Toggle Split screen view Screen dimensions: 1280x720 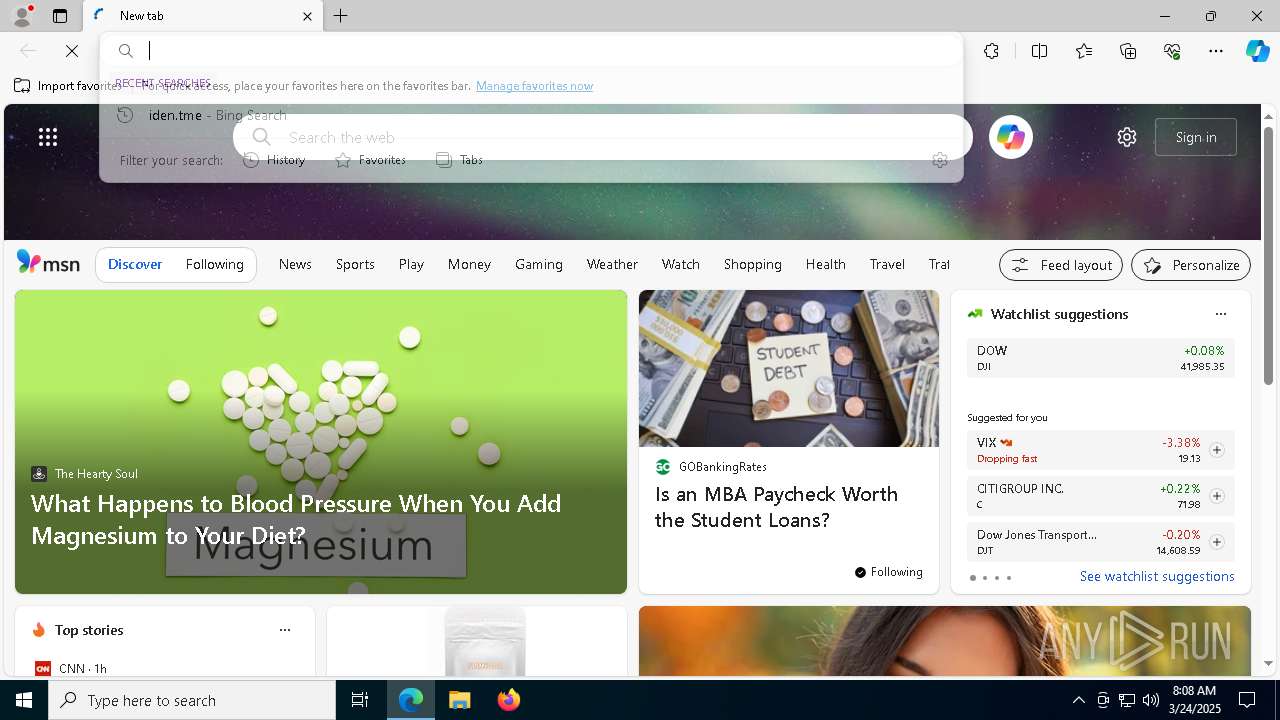[x=1039, y=51]
